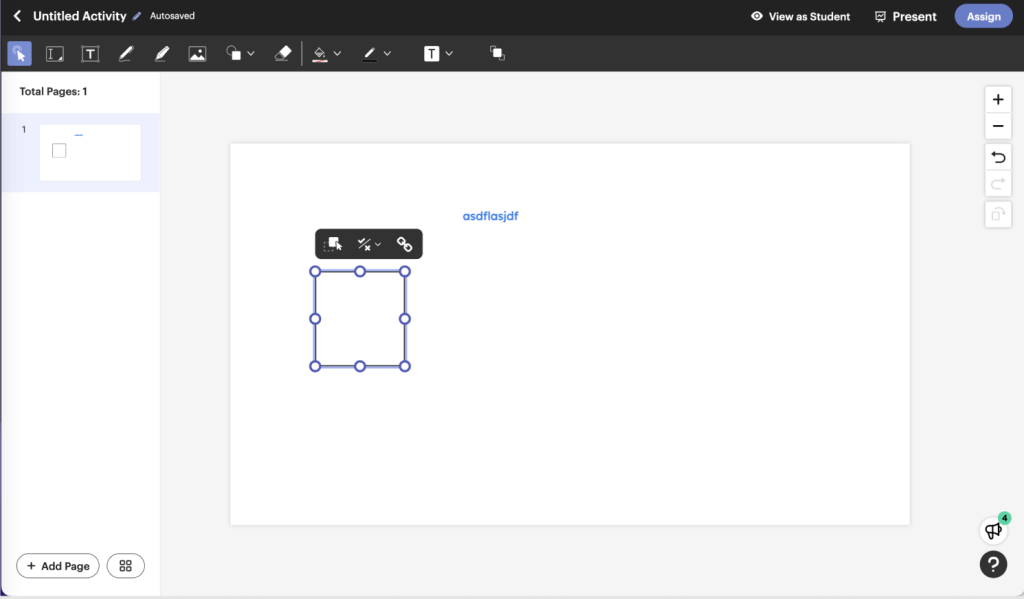Viewport: 1024px width, 599px height.
Task: Click the link icon above the square
Action: click(404, 244)
